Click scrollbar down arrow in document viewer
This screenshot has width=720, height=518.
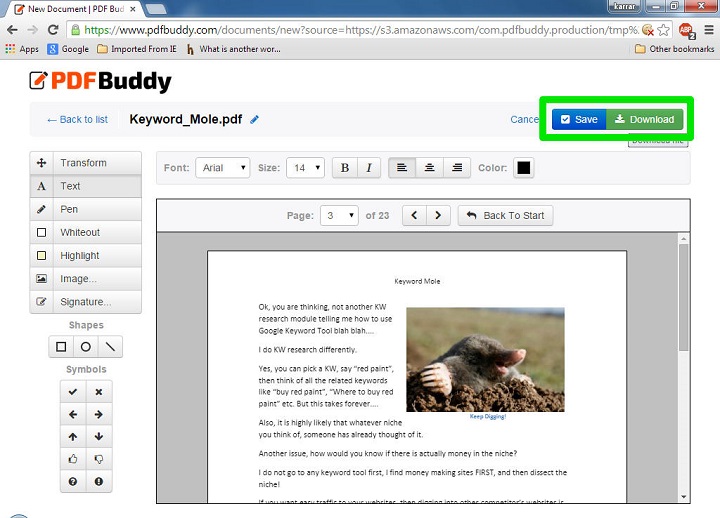point(683,497)
